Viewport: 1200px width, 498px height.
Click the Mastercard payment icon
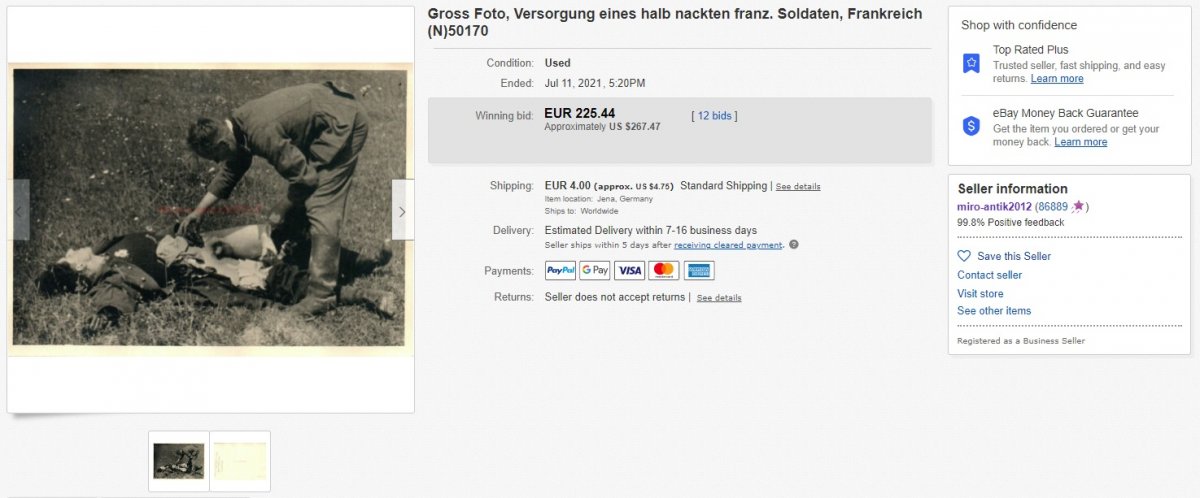664,270
